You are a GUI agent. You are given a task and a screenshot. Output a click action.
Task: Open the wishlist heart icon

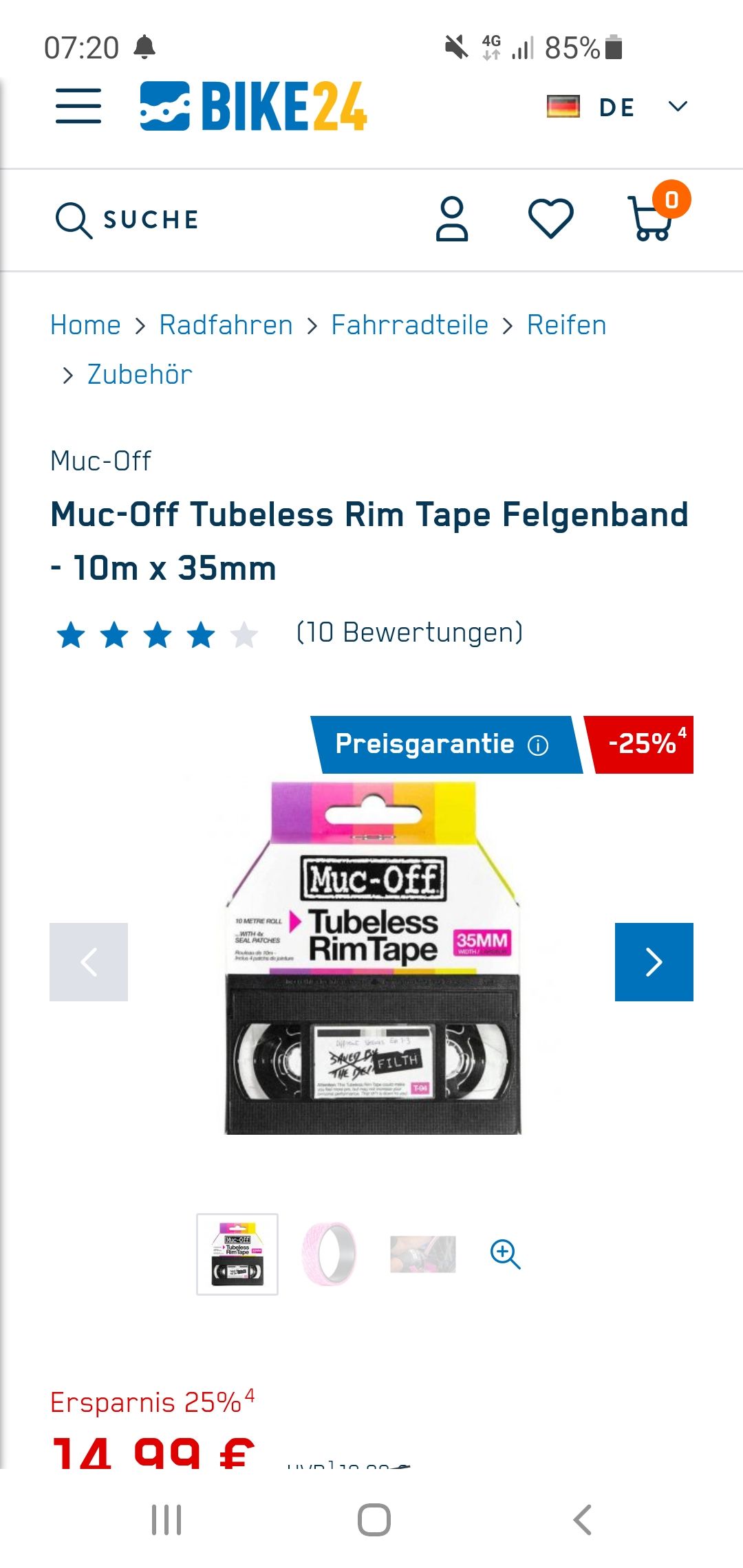click(x=550, y=219)
